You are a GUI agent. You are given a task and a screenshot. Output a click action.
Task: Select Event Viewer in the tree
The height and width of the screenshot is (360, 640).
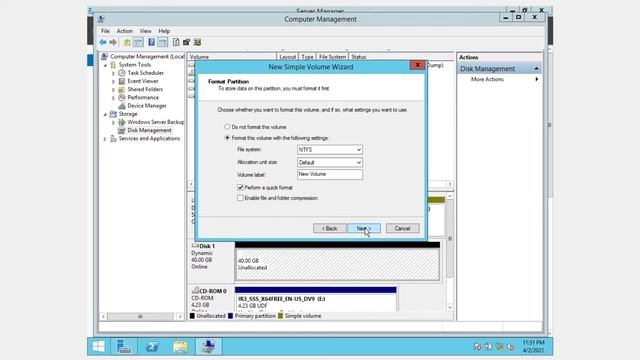tap(142, 81)
